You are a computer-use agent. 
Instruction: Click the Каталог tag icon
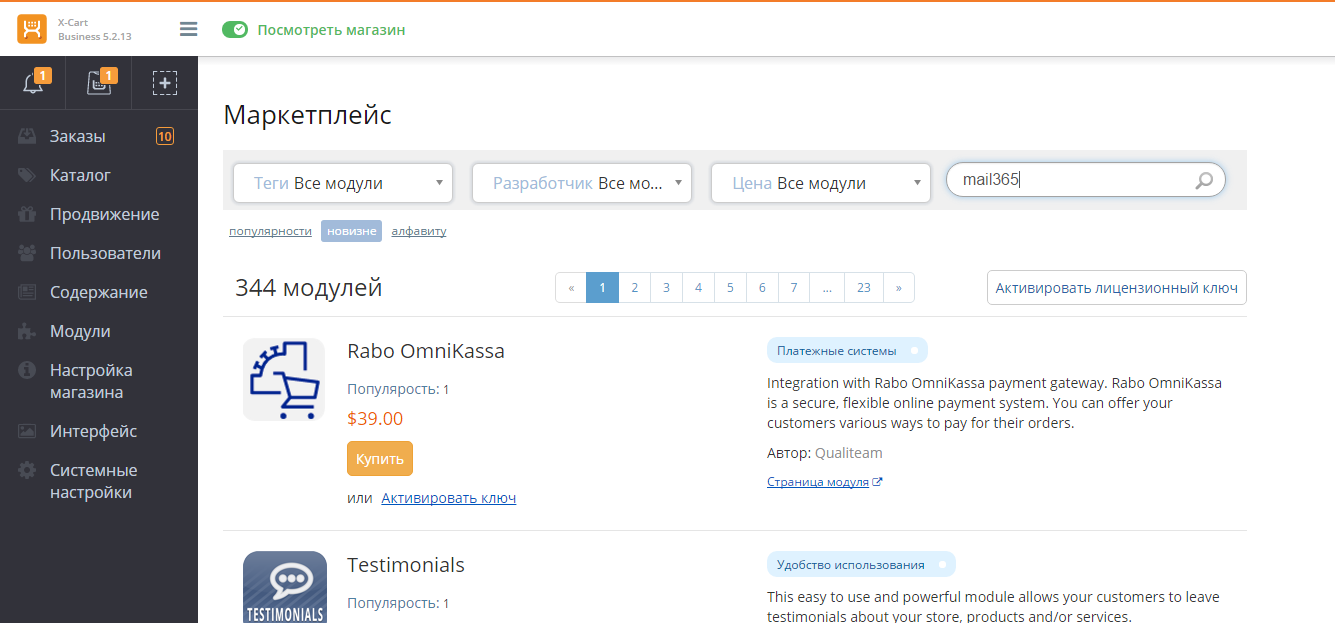tap(27, 175)
